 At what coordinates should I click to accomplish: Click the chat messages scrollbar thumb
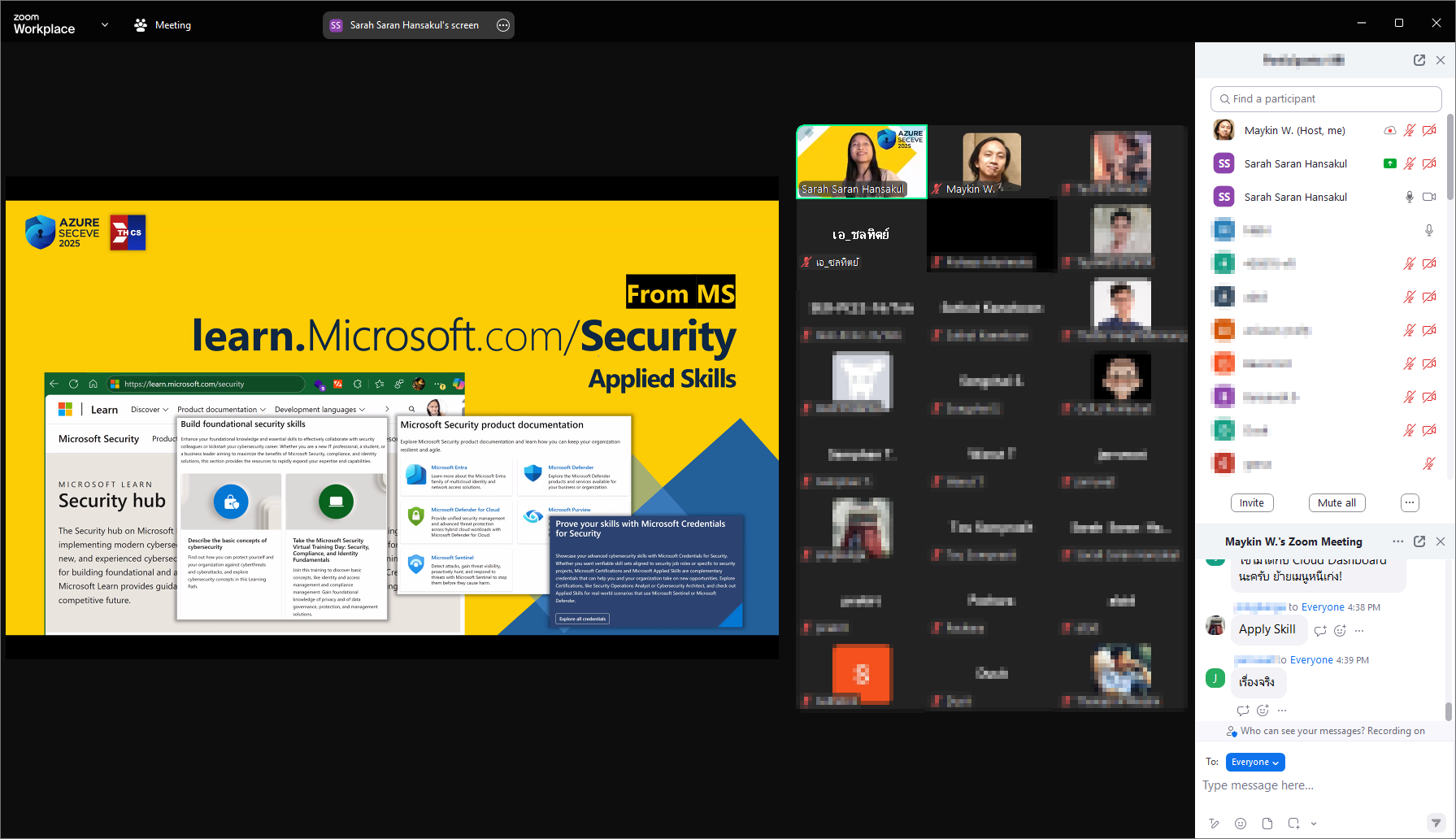click(x=1449, y=711)
